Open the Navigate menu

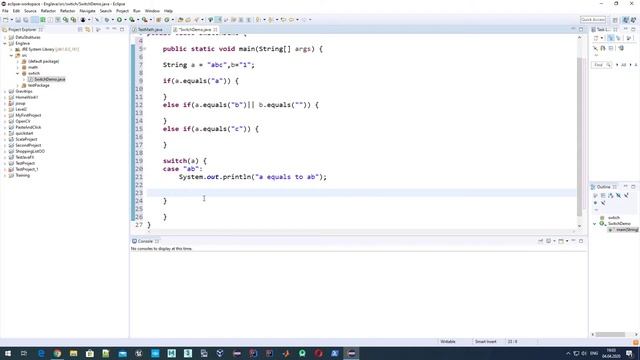point(87,11)
